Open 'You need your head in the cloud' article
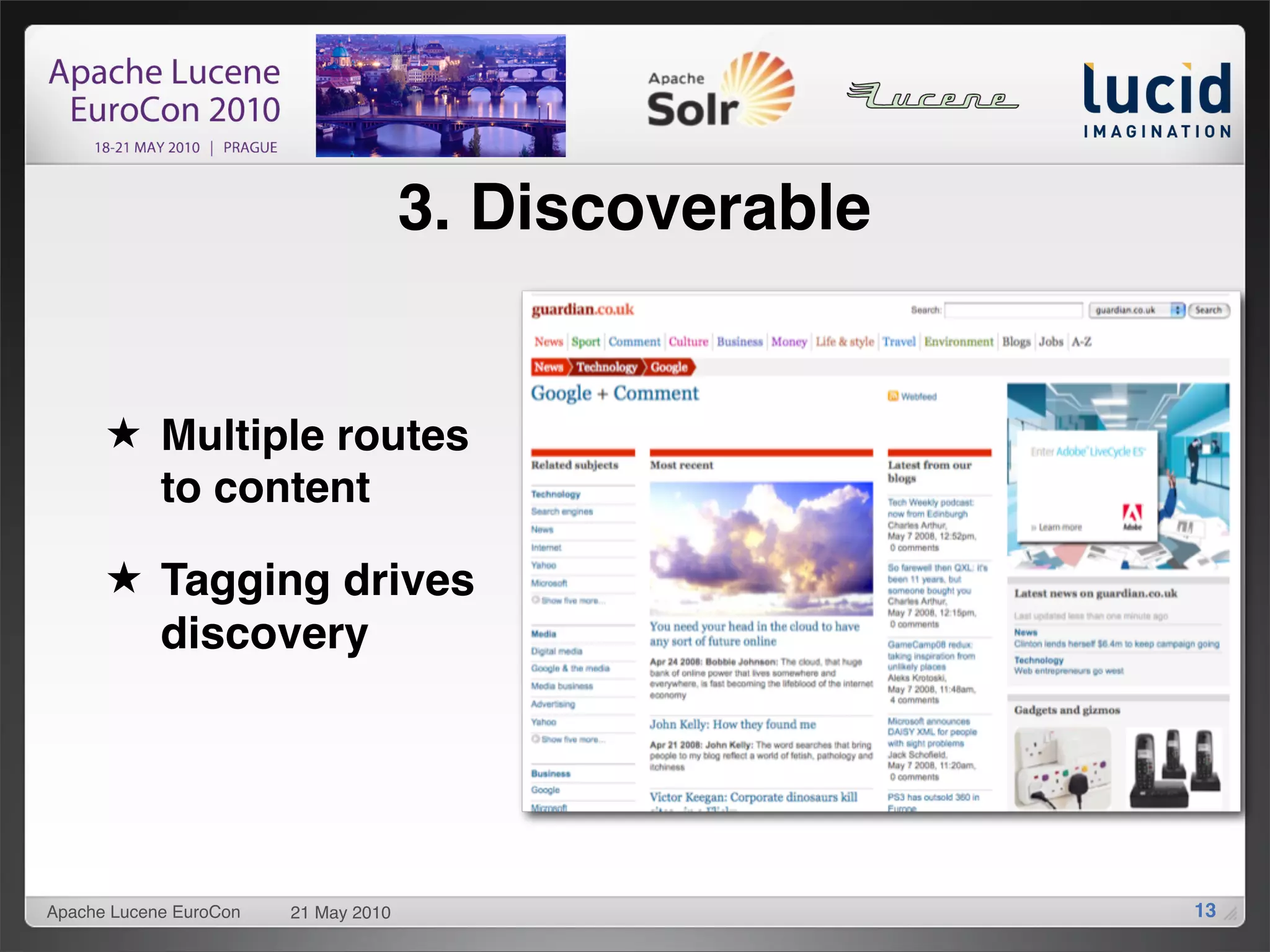The width and height of the screenshot is (1270, 952). pyautogui.click(x=755, y=633)
